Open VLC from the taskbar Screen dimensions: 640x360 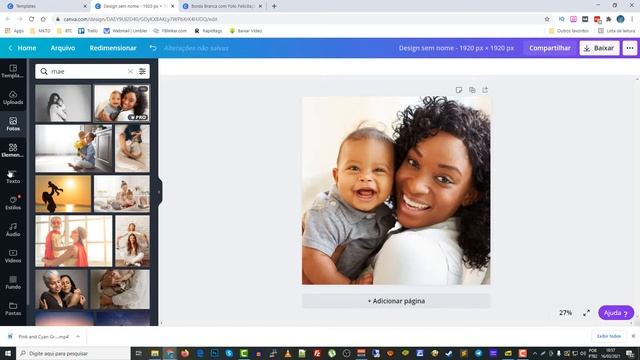pyautogui.click(x=288, y=353)
